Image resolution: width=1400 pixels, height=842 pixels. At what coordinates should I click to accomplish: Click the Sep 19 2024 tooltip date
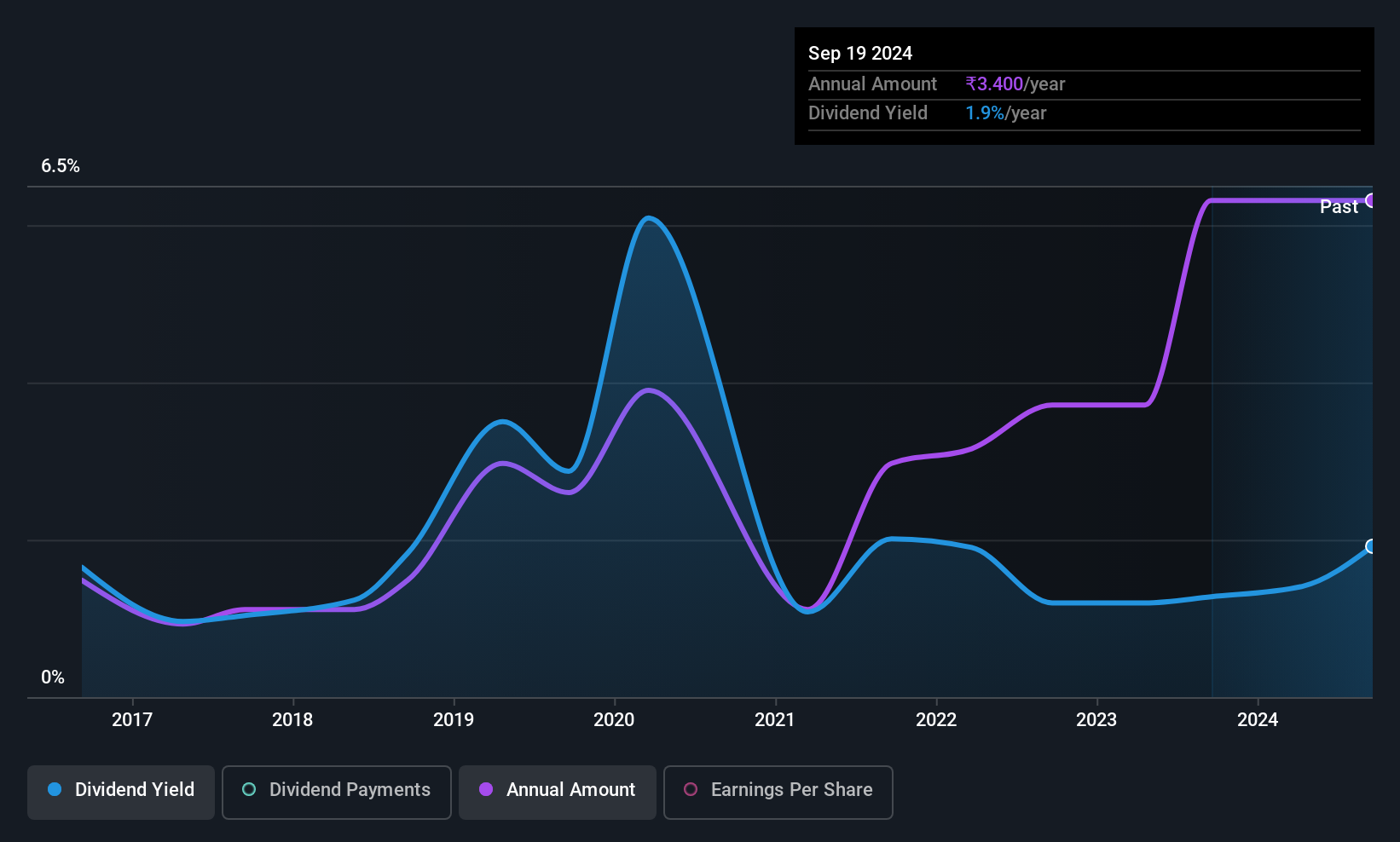point(860,54)
